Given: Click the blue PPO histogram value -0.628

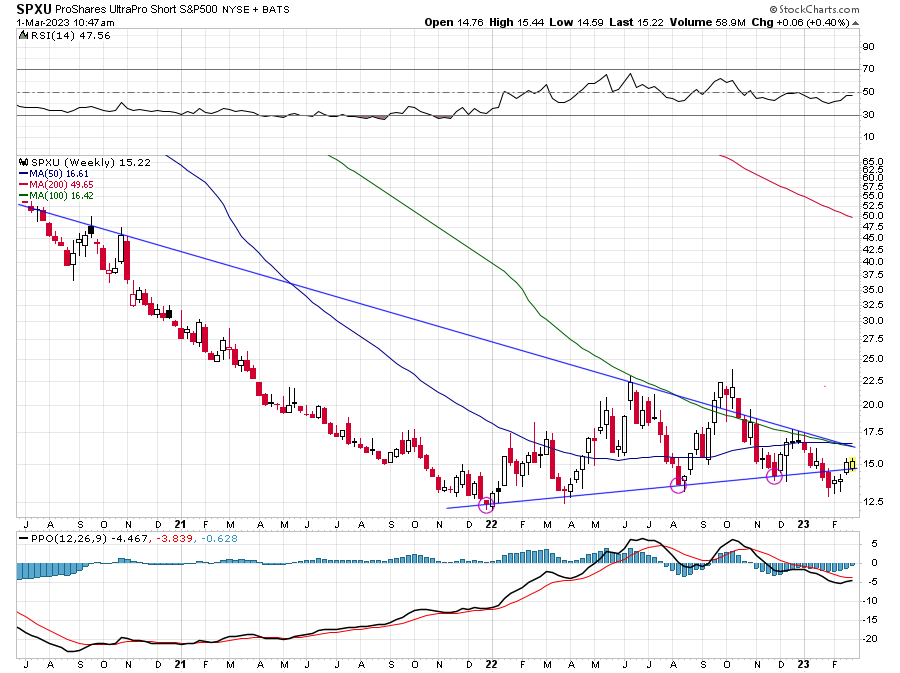Looking at the screenshot, I should click(217, 539).
